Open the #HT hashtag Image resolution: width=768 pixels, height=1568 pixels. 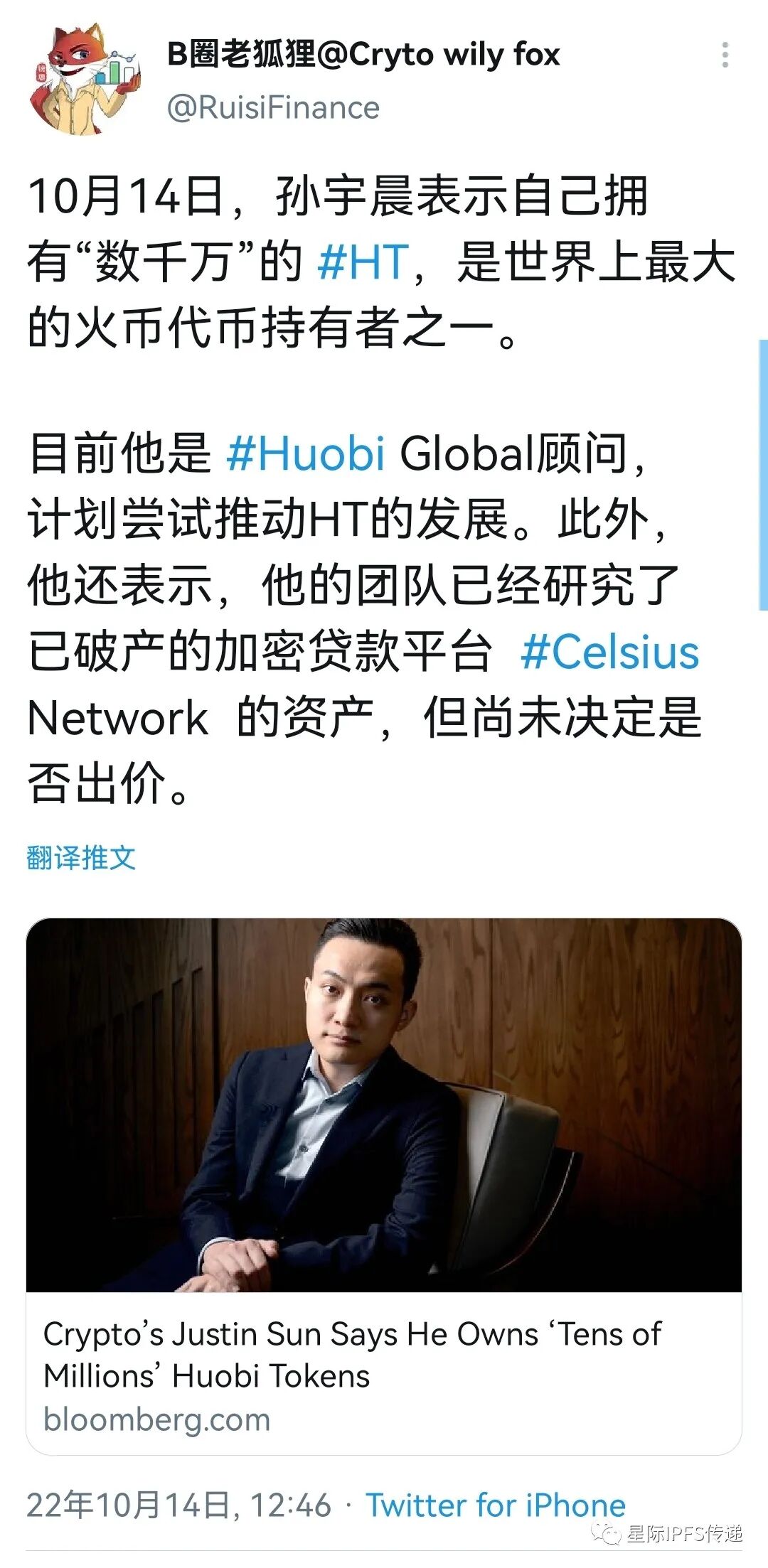pyautogui.click(x=363, y=262)
